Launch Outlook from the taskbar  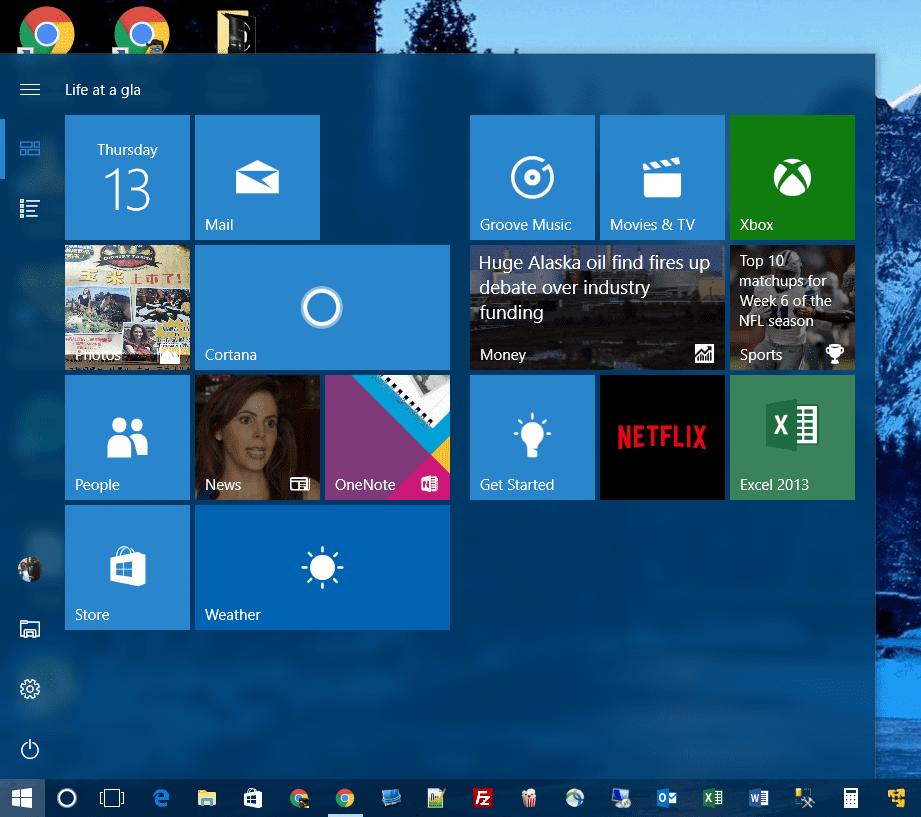pos(667,798)
